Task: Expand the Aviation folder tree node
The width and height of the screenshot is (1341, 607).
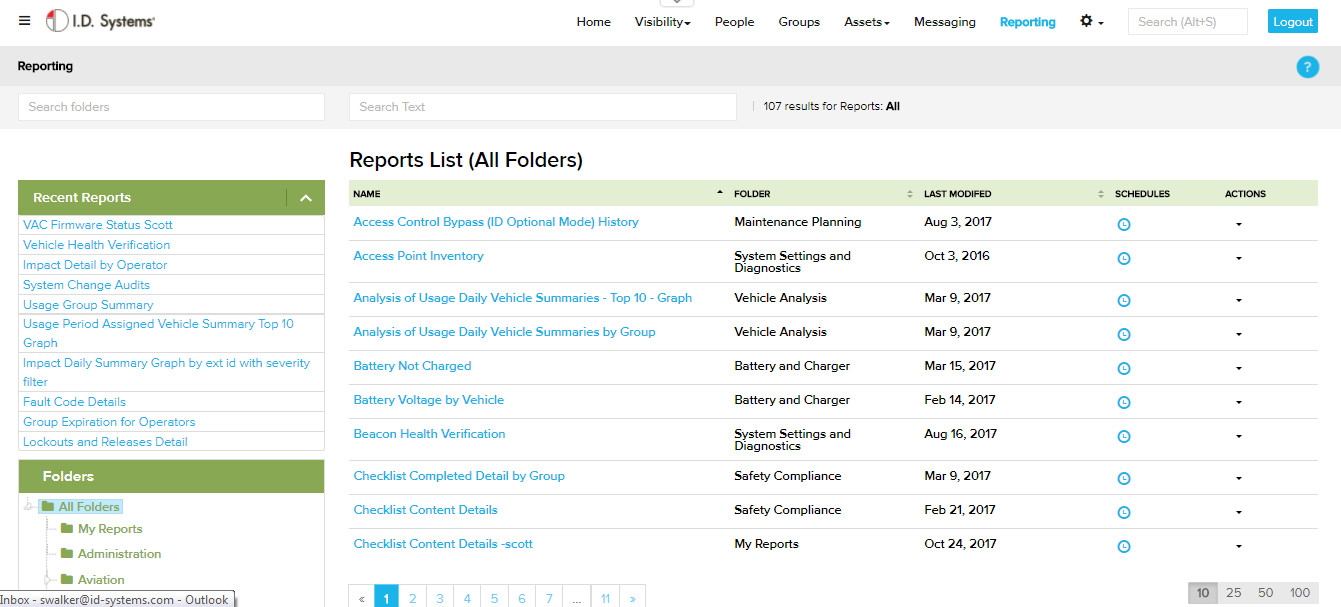Action: point(46,580)
